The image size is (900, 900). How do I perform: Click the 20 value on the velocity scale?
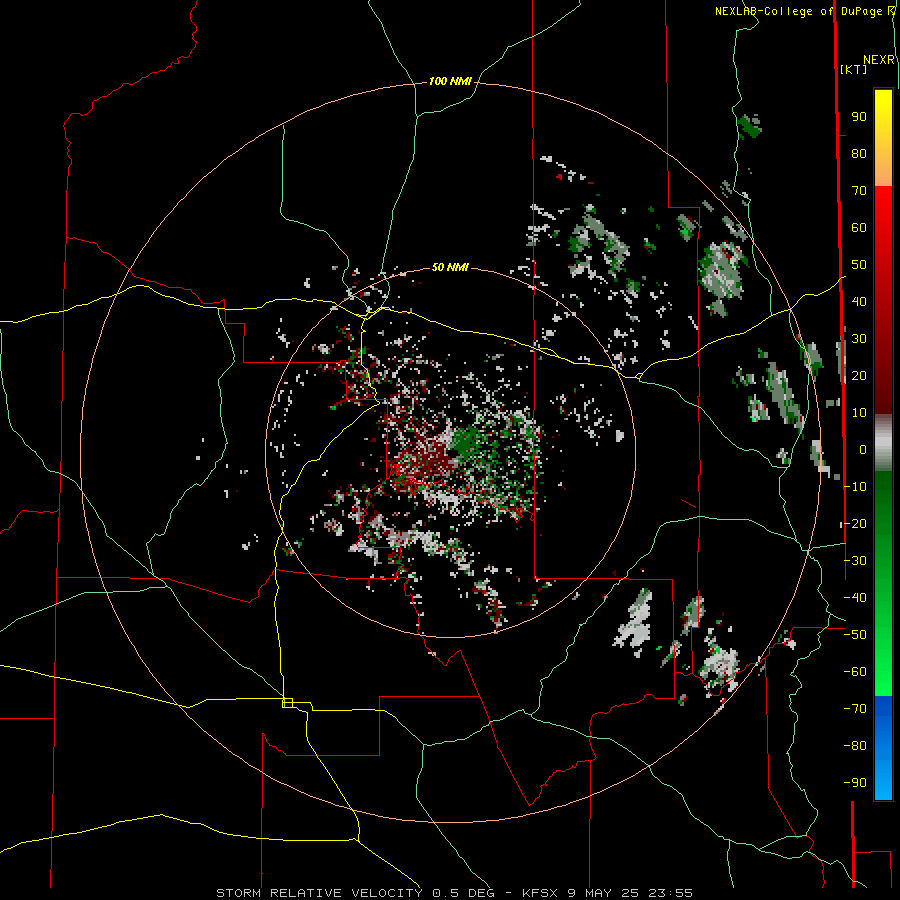[859, 375]
